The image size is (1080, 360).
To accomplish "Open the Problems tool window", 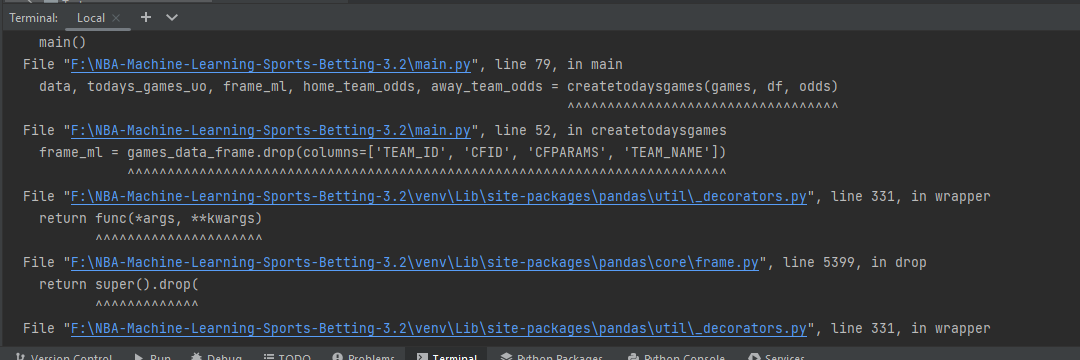I will [x=364, y=357].
